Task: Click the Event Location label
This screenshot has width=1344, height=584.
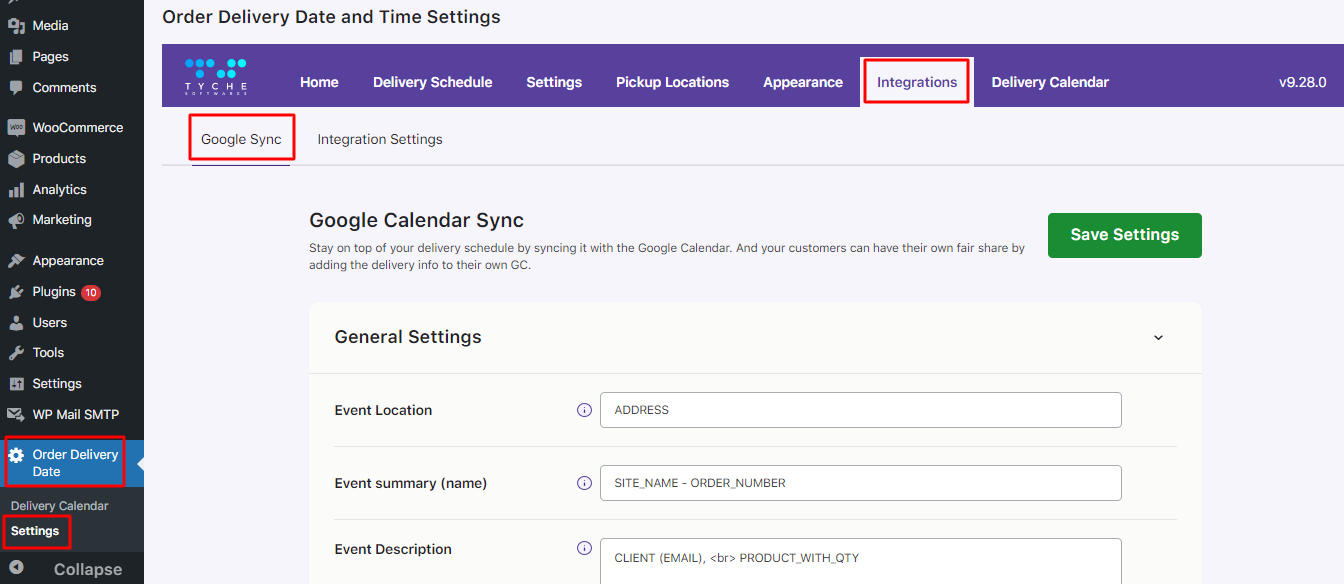Action: (x=383, y=410)
